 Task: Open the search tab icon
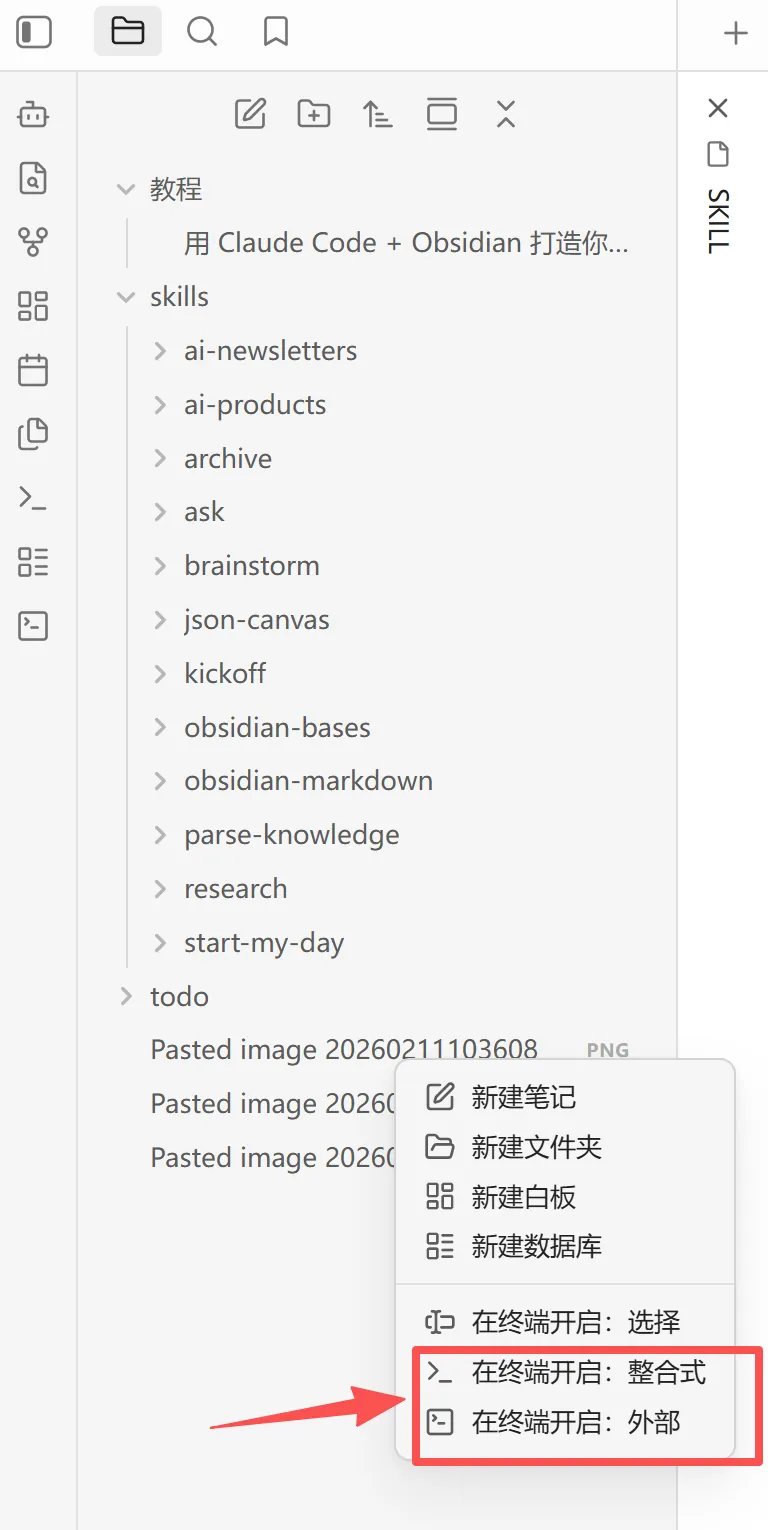(x=202, y=32)
